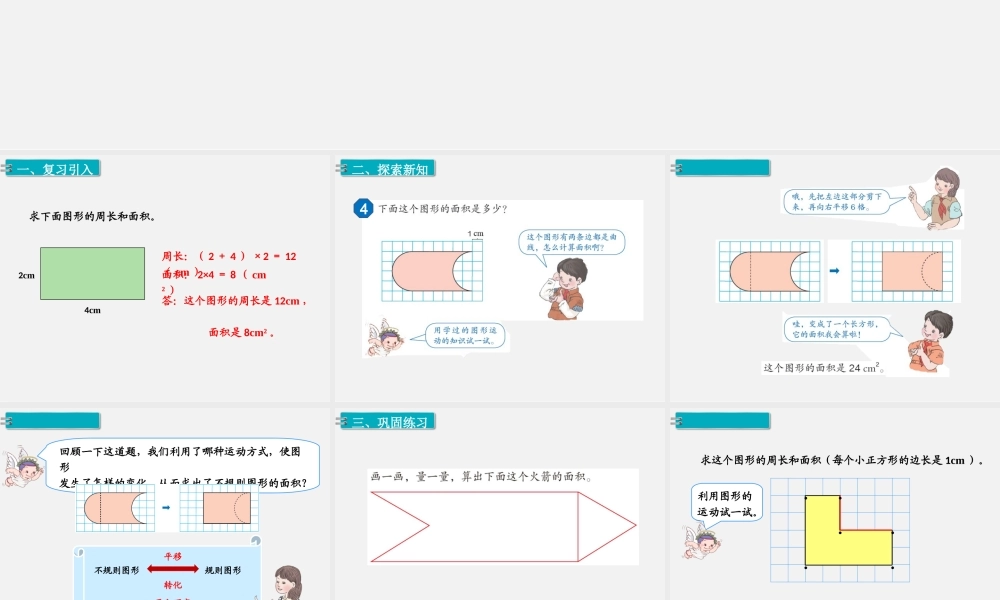Click the 不规则图形 label

tap(117, 570)
